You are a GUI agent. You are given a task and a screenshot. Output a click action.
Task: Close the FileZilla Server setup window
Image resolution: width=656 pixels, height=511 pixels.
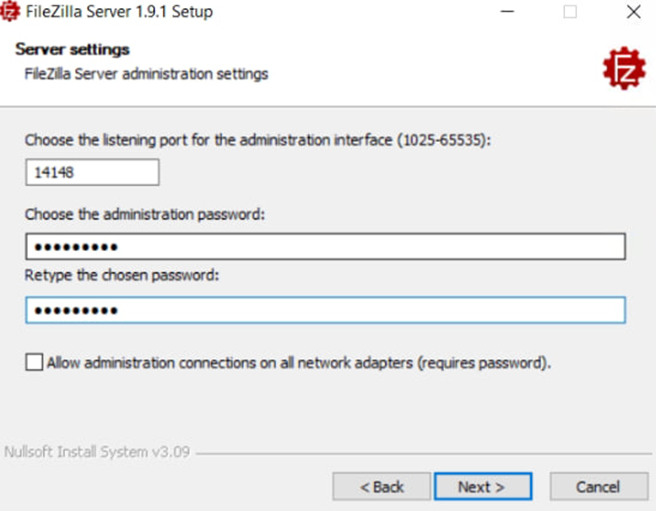click(x=632, y=13)
